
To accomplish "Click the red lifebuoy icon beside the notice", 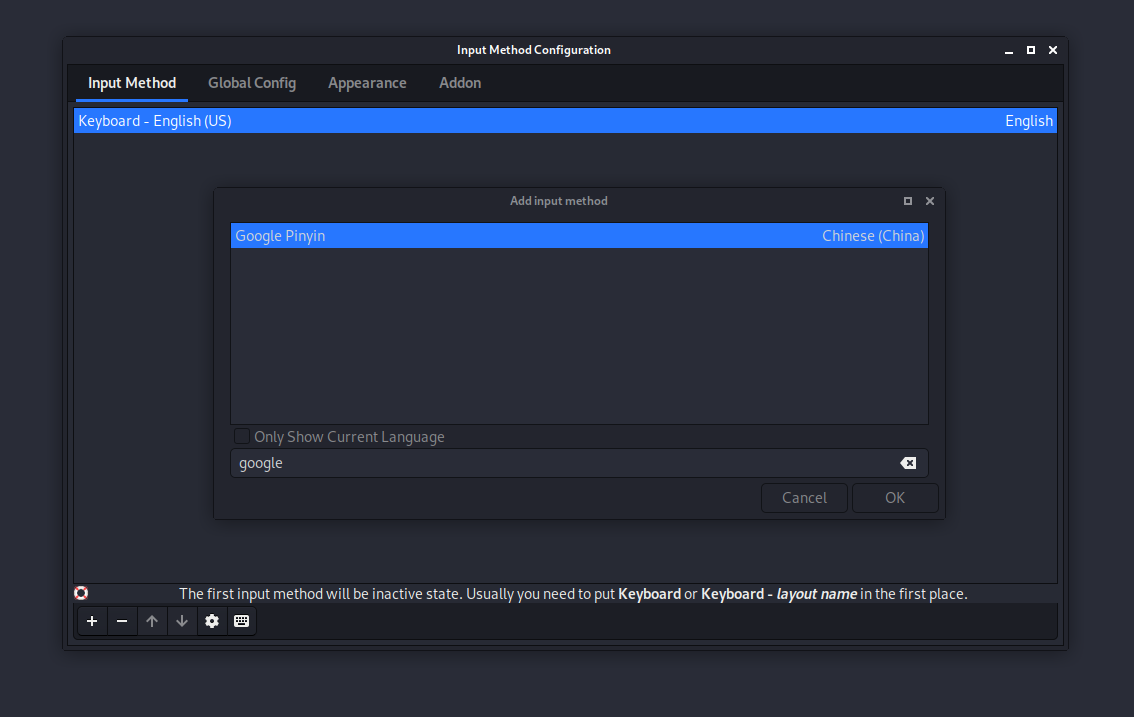I will [81, 593].
